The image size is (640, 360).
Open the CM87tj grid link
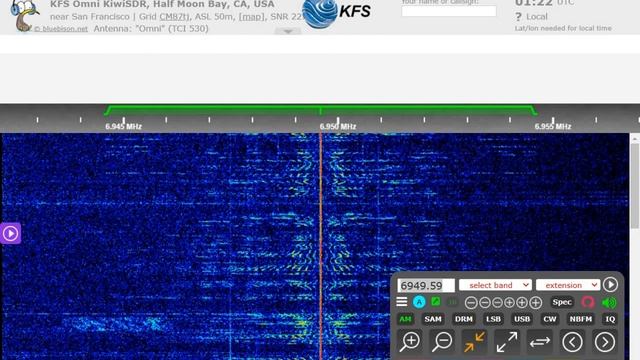174,17
